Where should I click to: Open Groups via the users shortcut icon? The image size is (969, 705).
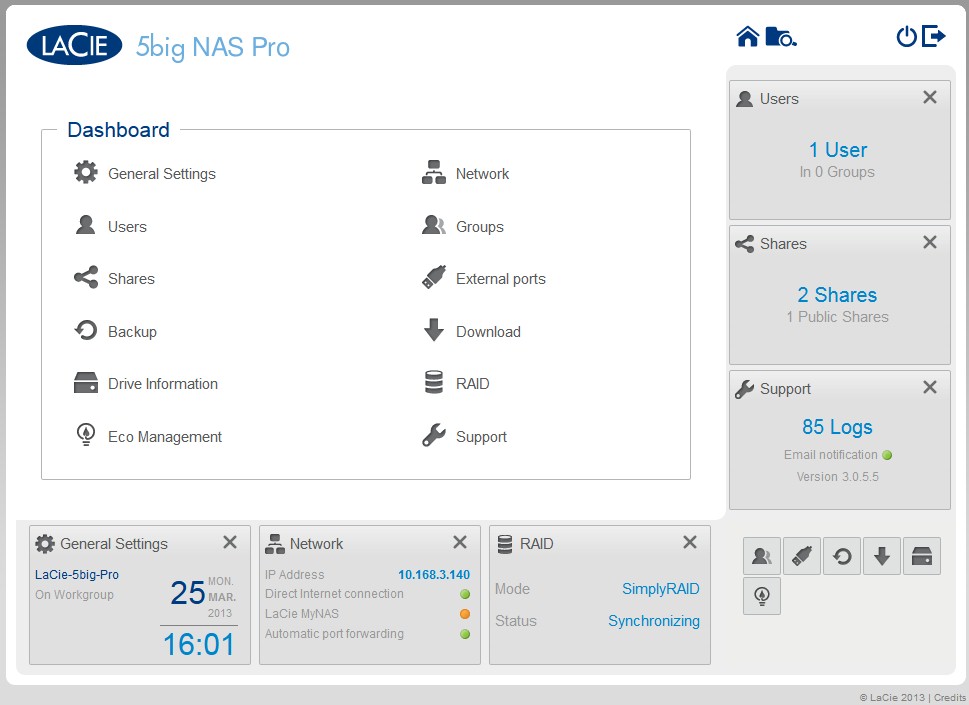point(761,555)
